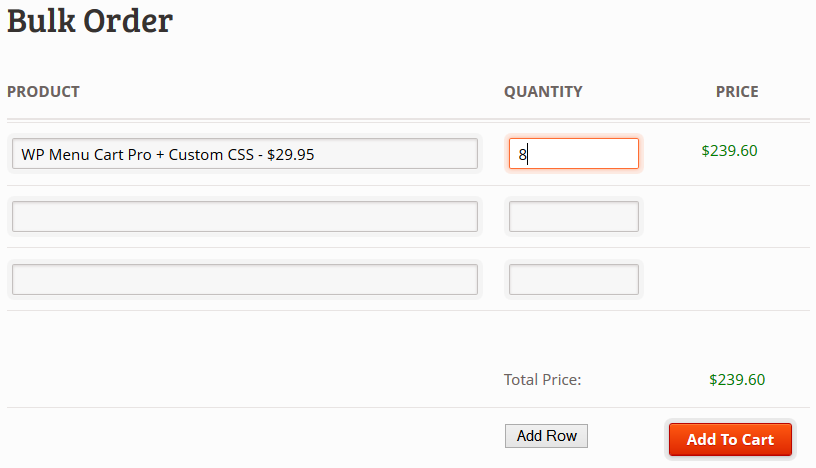Select the second row empty product field
The height and width of the screenshot is (468, 816).
pyautogui.click(x=245, y=217)
